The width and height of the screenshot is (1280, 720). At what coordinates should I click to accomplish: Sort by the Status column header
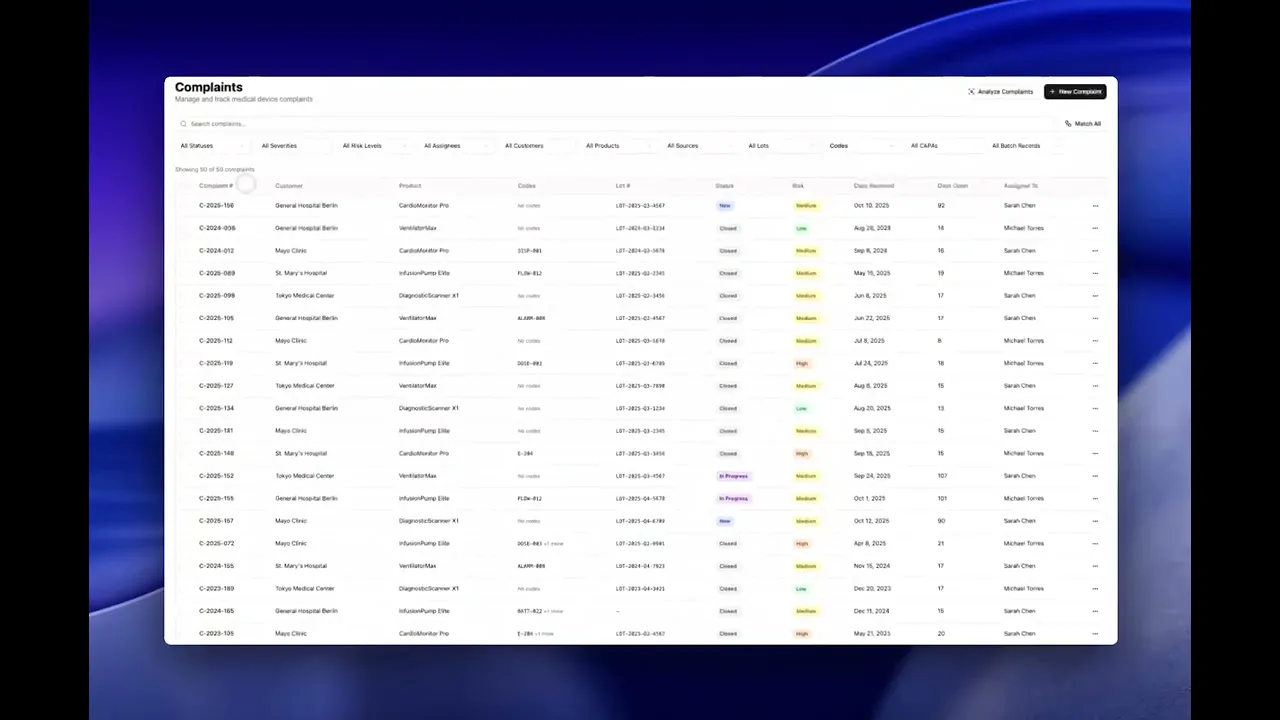pos(725,186)
